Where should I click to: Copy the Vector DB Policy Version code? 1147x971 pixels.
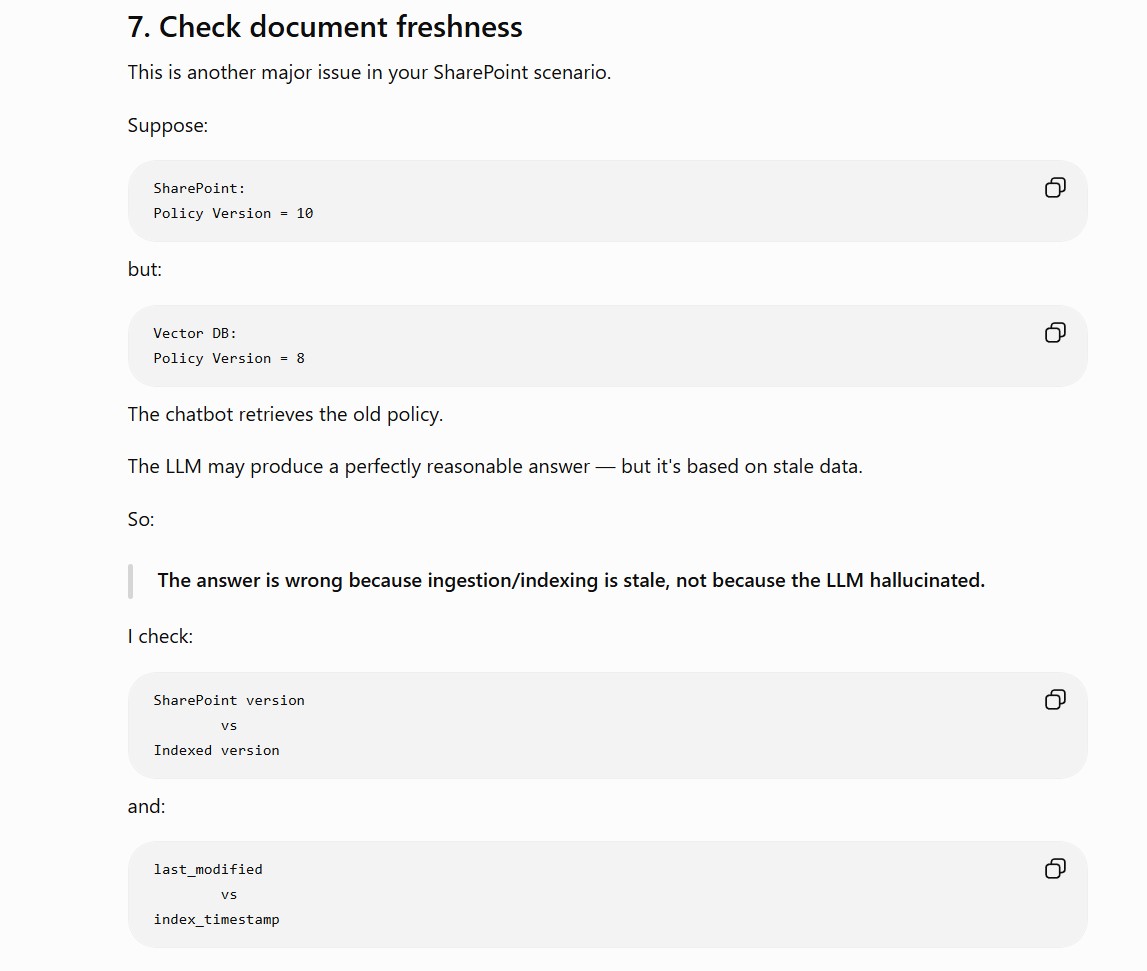pos(1055,333)
